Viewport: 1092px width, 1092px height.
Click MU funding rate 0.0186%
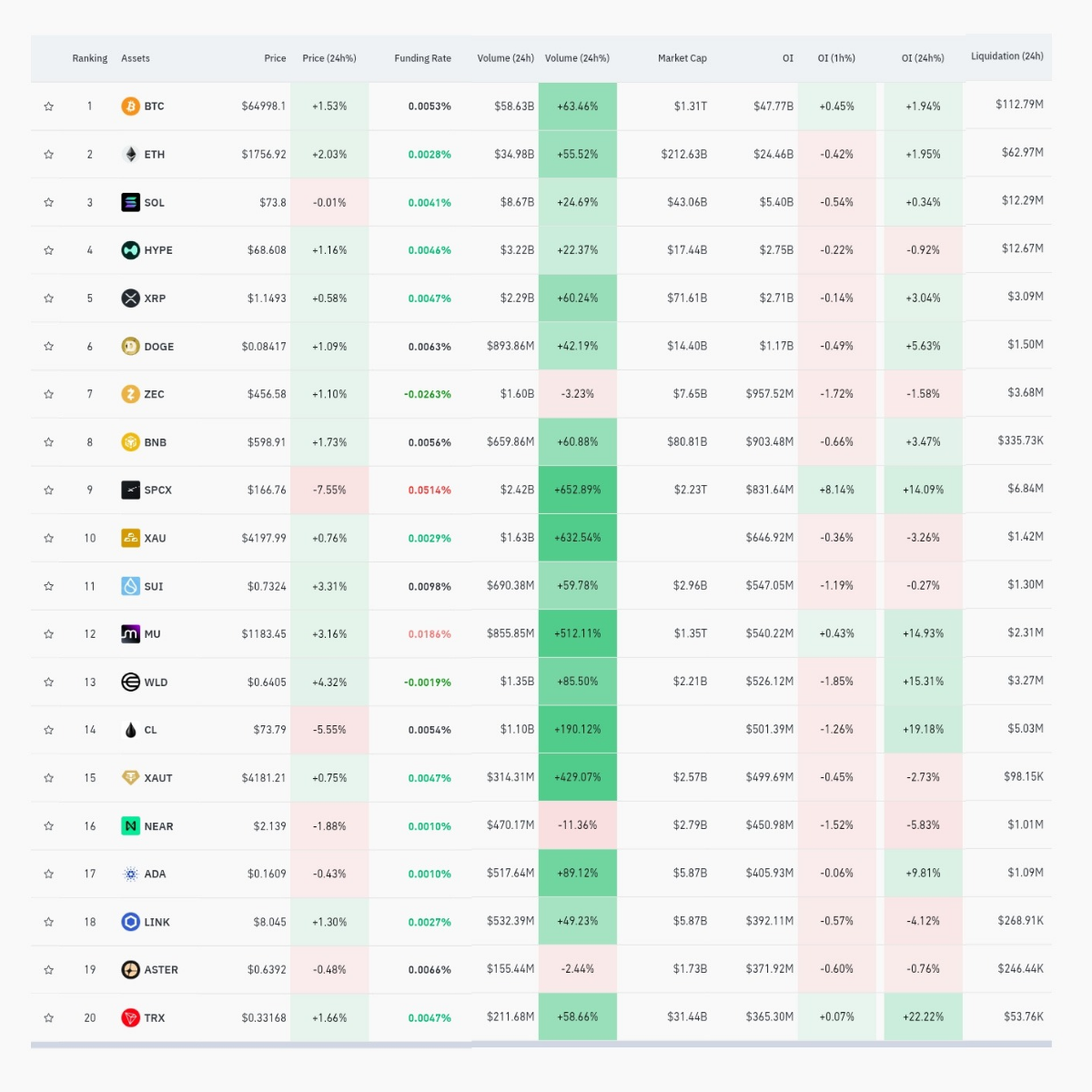430,634
